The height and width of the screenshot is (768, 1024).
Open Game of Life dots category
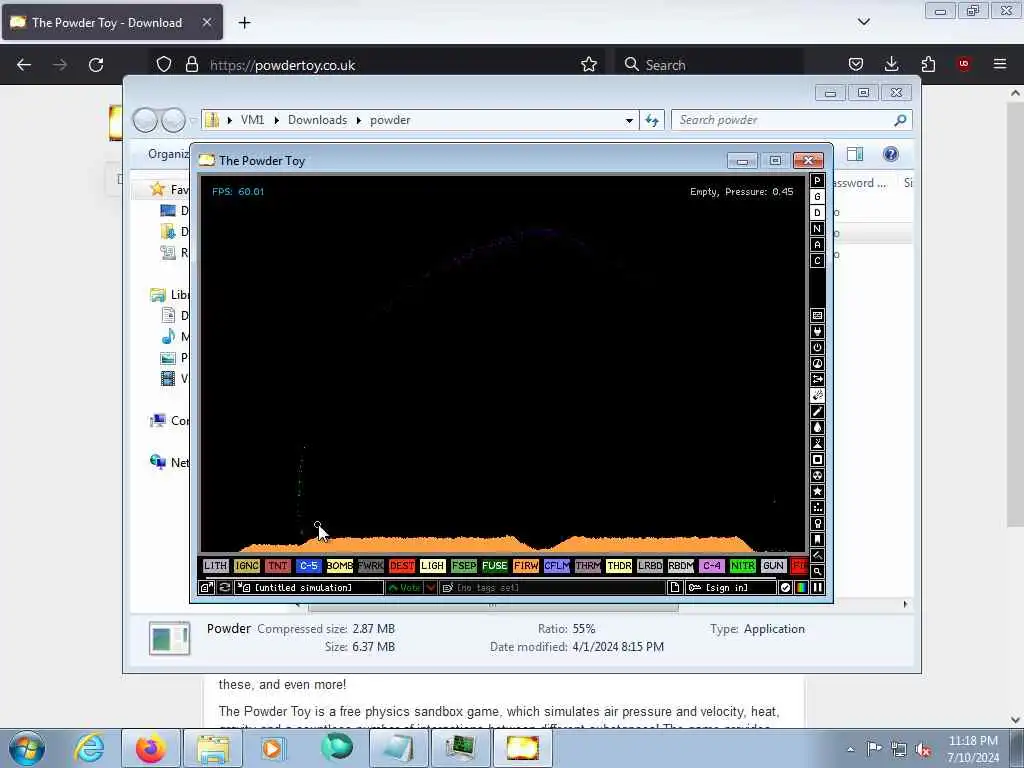[x=817, y=507]
